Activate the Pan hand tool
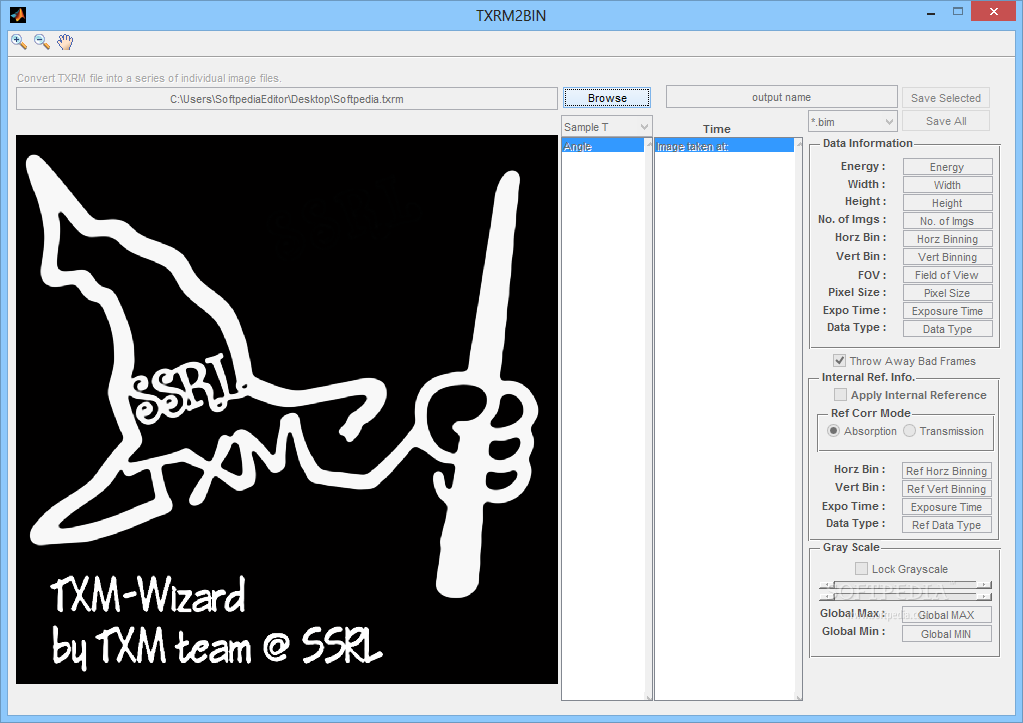 [x=65, y=42]
